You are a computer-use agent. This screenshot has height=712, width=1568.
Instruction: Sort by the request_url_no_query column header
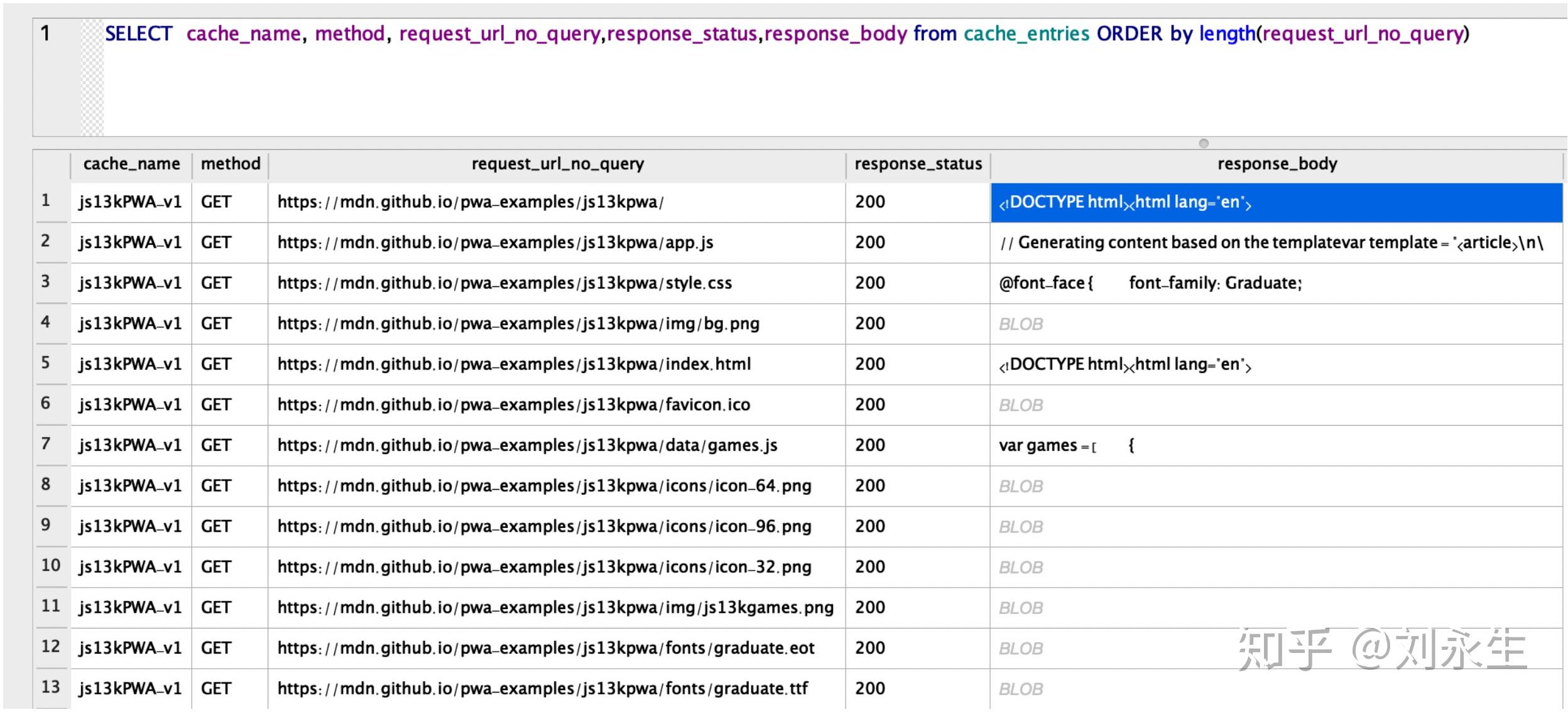pos(558,164)
